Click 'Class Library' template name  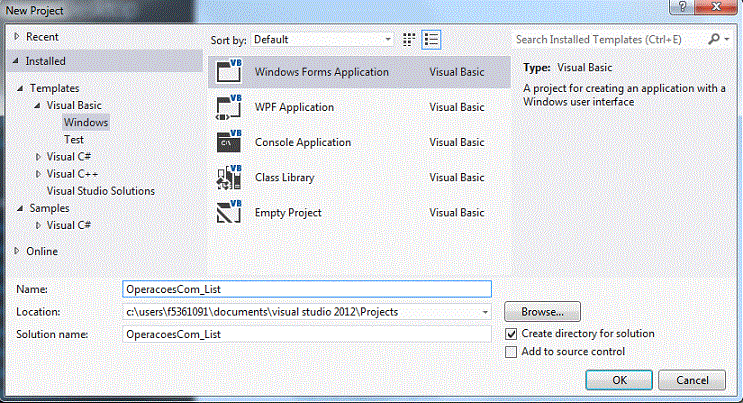[284, 177]
